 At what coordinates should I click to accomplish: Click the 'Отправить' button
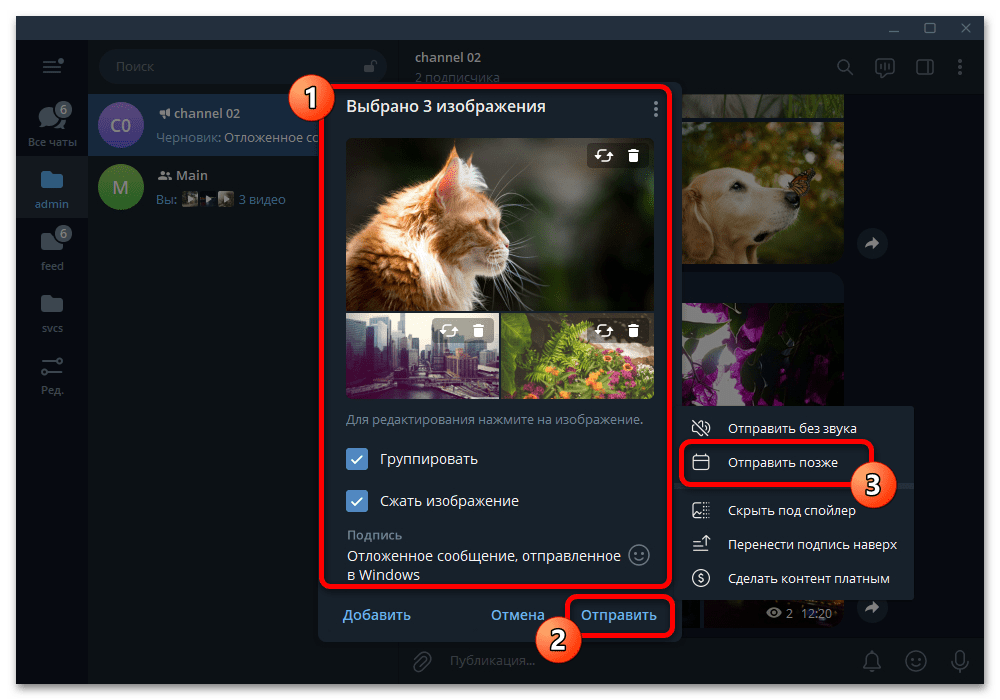[619, 615]
